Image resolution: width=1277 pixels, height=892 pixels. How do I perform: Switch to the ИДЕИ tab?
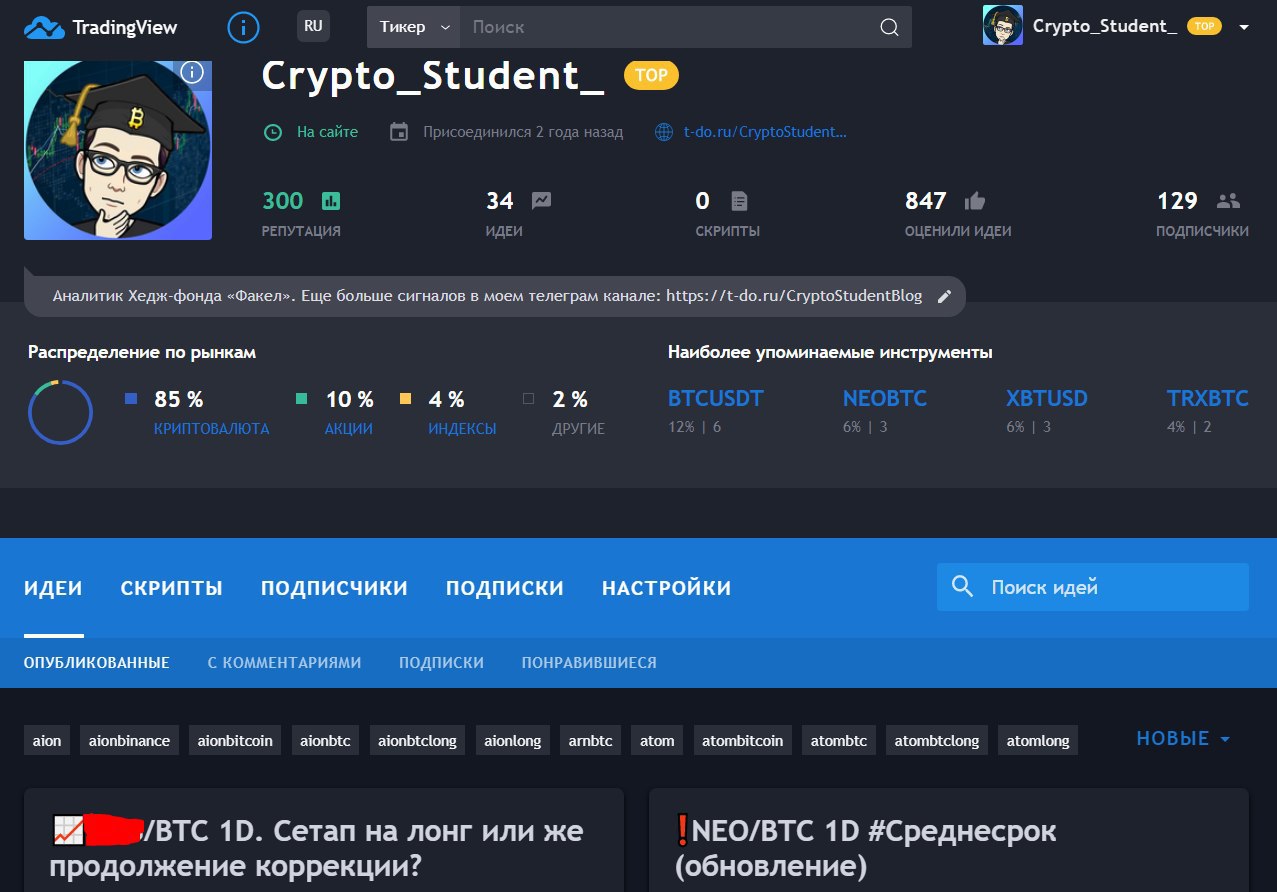click(x=53, y=588)
